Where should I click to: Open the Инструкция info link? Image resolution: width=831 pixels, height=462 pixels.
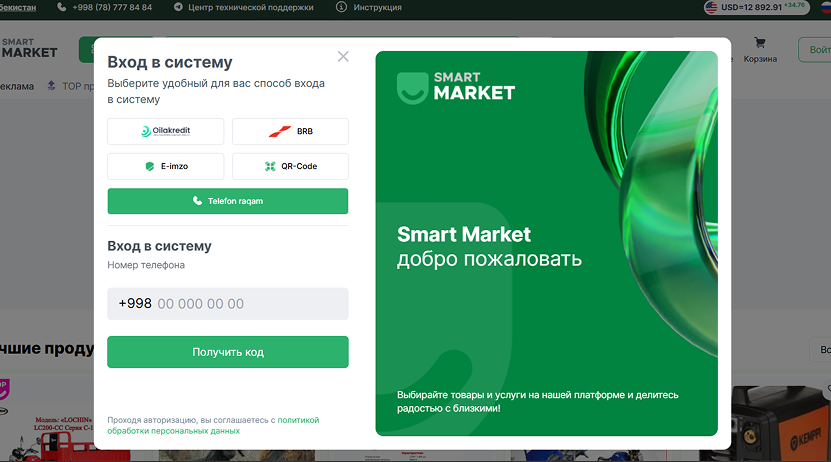click(377, 7)
